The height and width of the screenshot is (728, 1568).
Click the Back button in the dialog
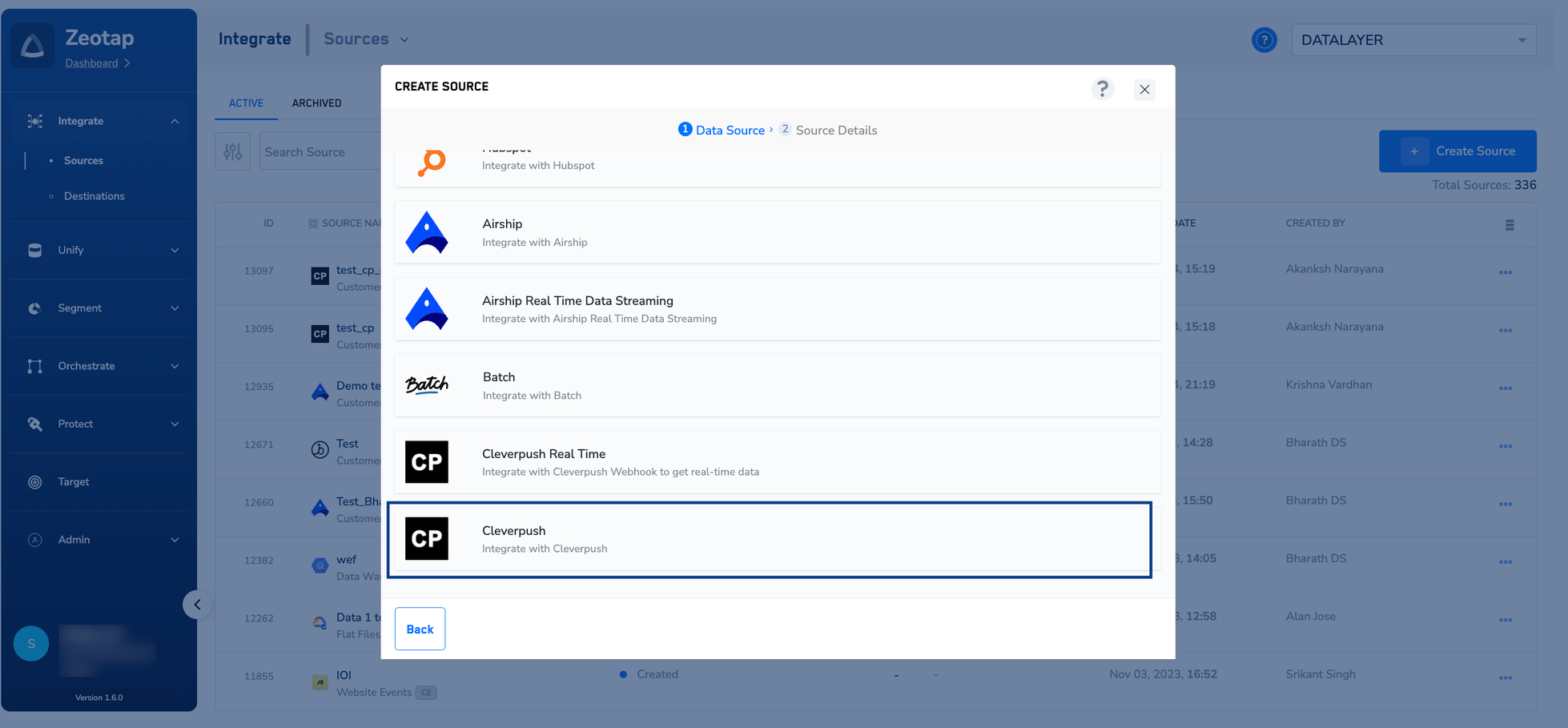[x=420, y=629]
